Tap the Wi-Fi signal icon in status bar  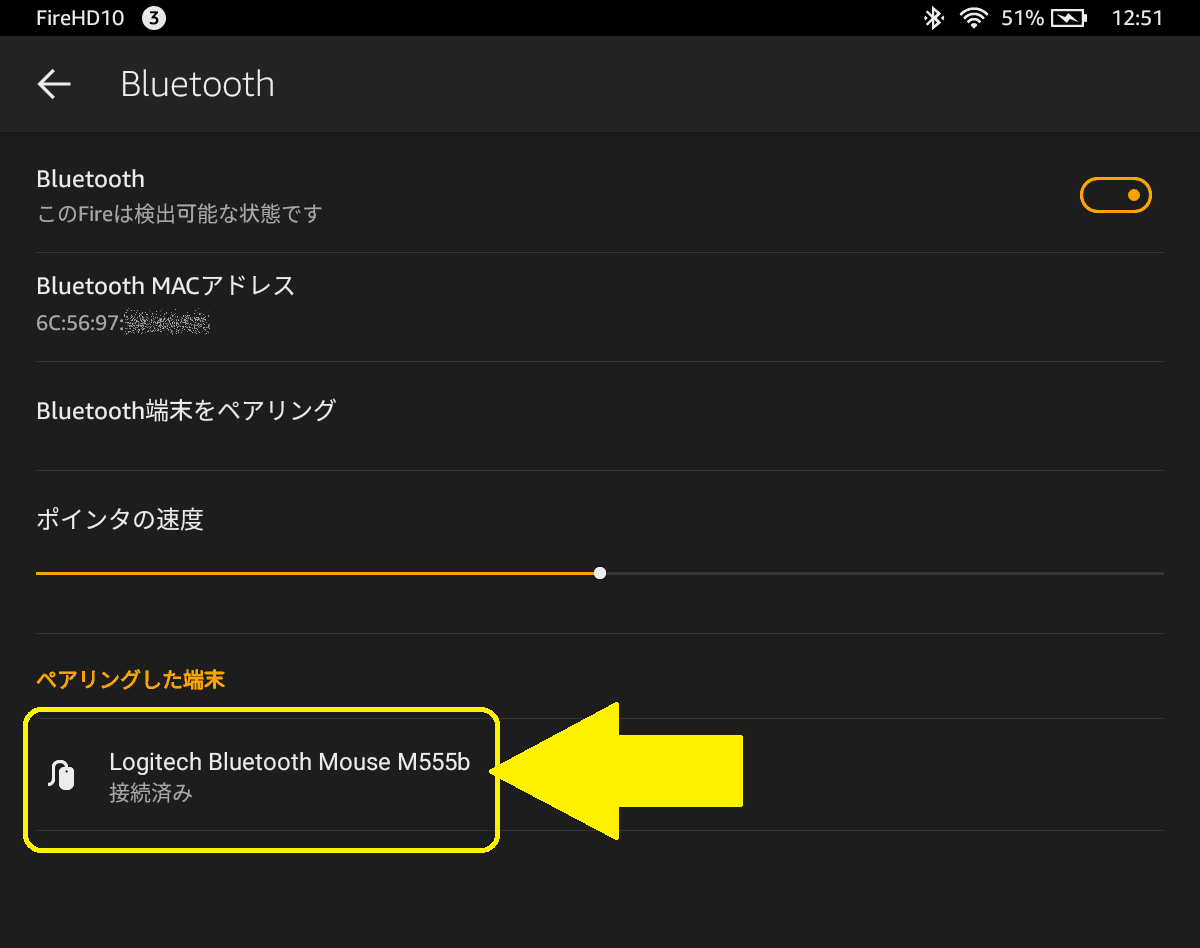973,18
